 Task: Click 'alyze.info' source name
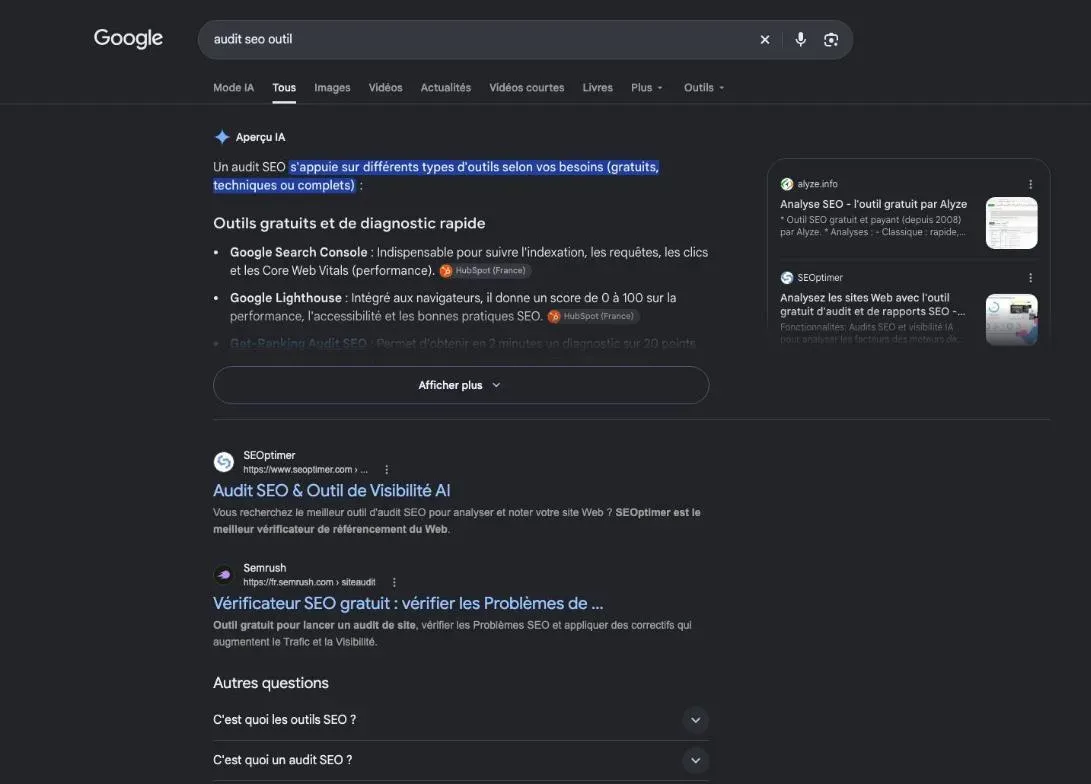point(818,184)
